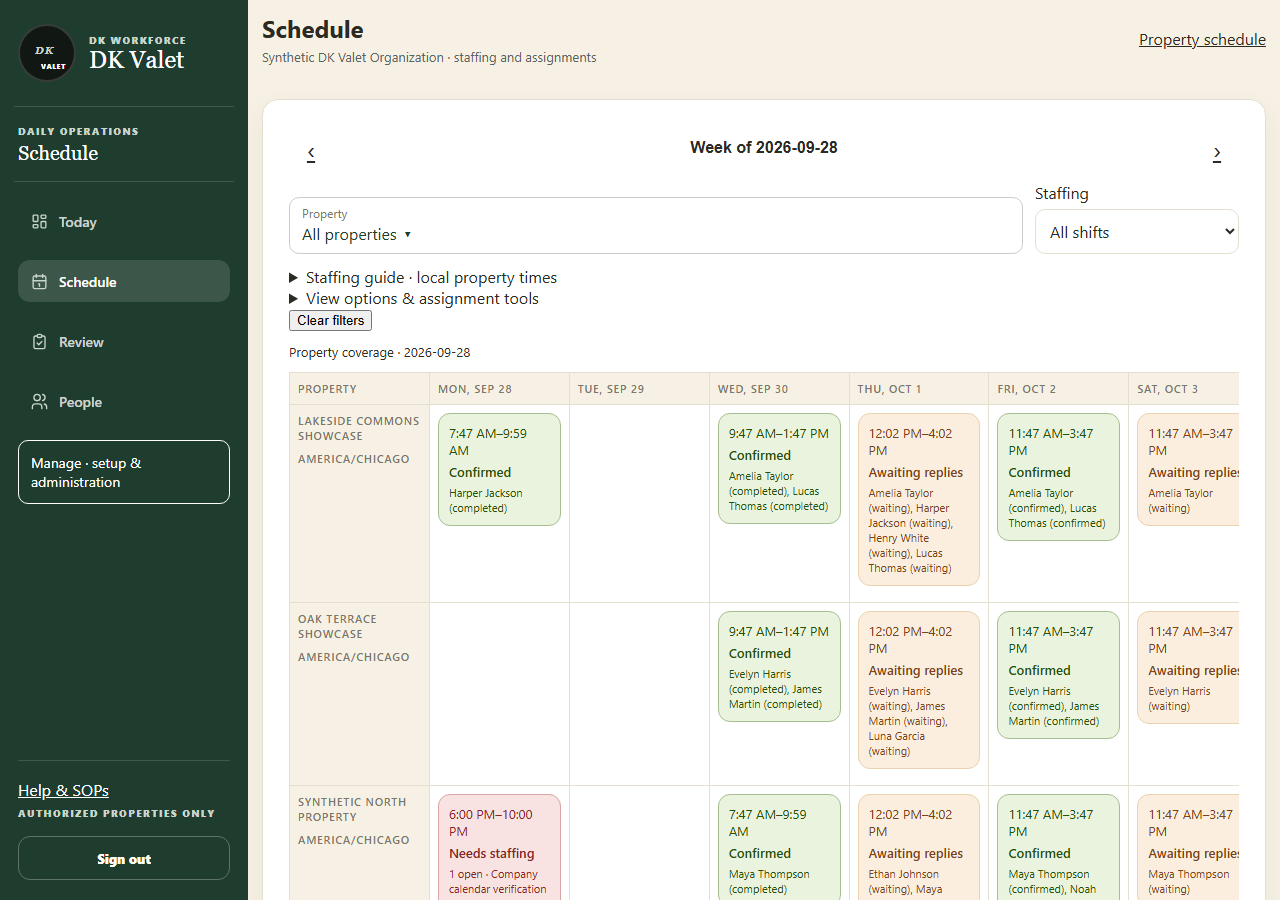Open the Staffing All shifts dropdown
Viewport: 1280px width, 900px height.
1137,232
